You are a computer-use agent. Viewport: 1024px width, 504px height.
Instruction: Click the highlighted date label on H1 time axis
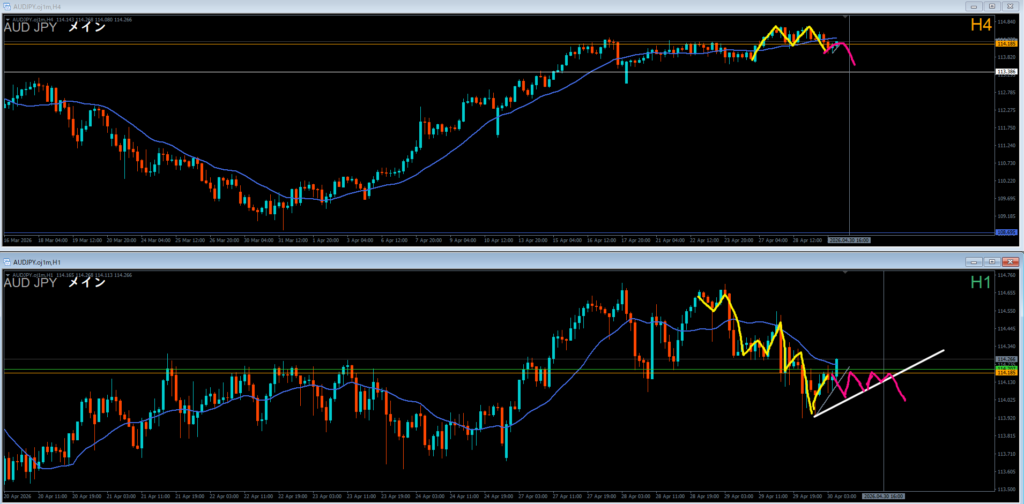883,495
